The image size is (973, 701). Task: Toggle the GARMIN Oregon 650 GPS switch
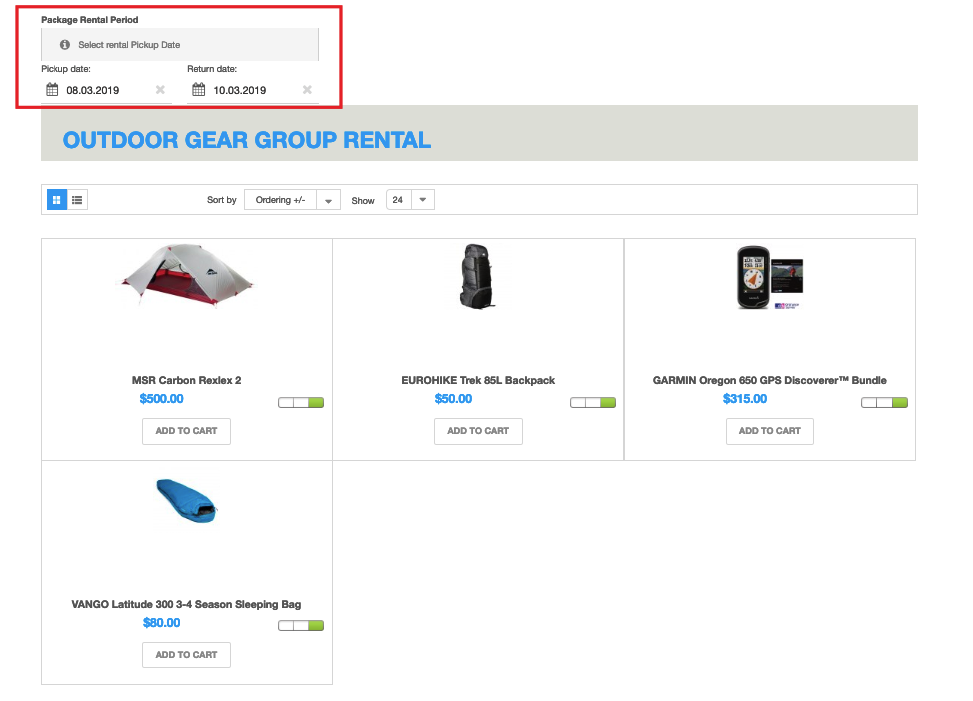pos(884,403)
